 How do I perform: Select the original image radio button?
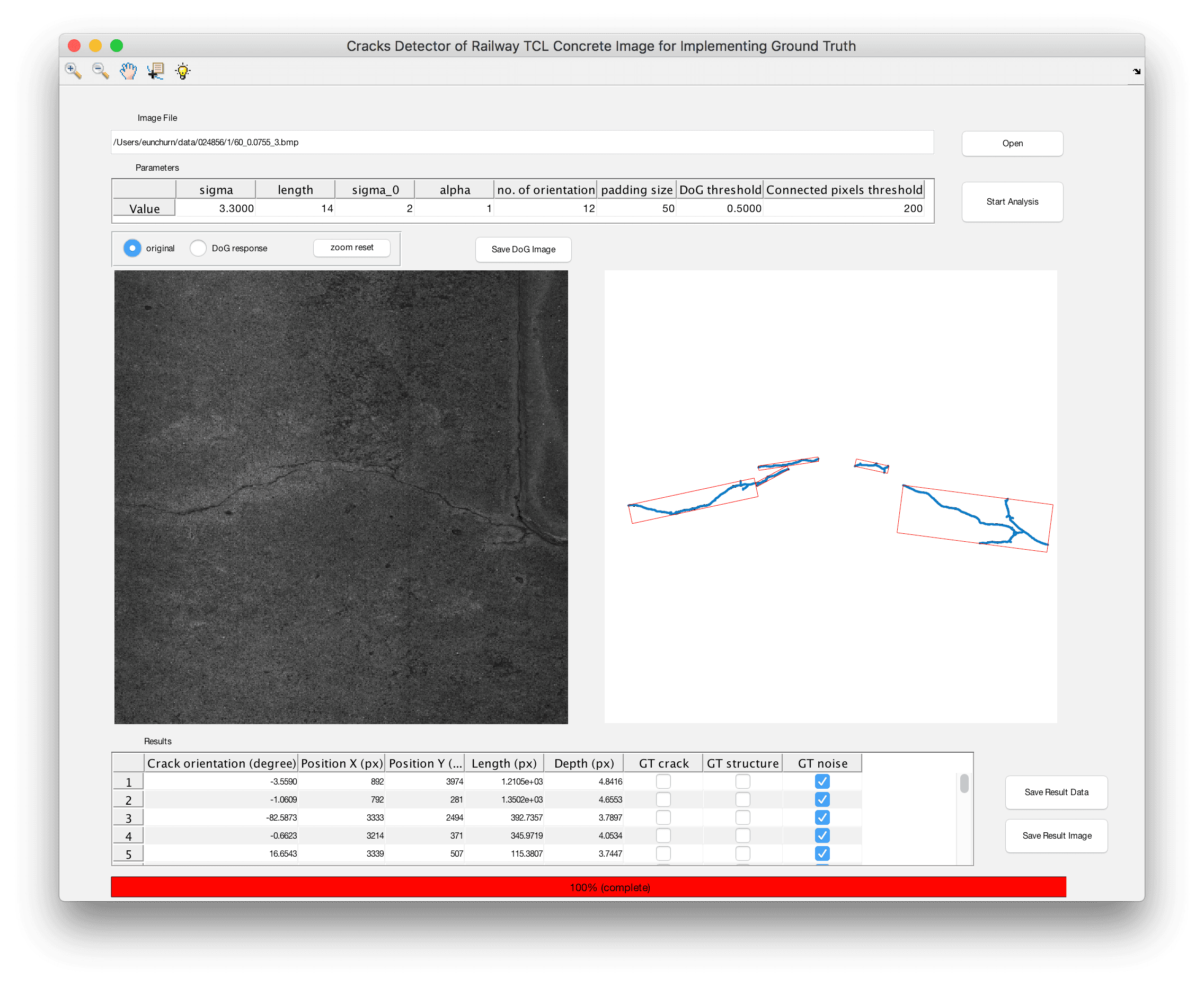[132, 248]
